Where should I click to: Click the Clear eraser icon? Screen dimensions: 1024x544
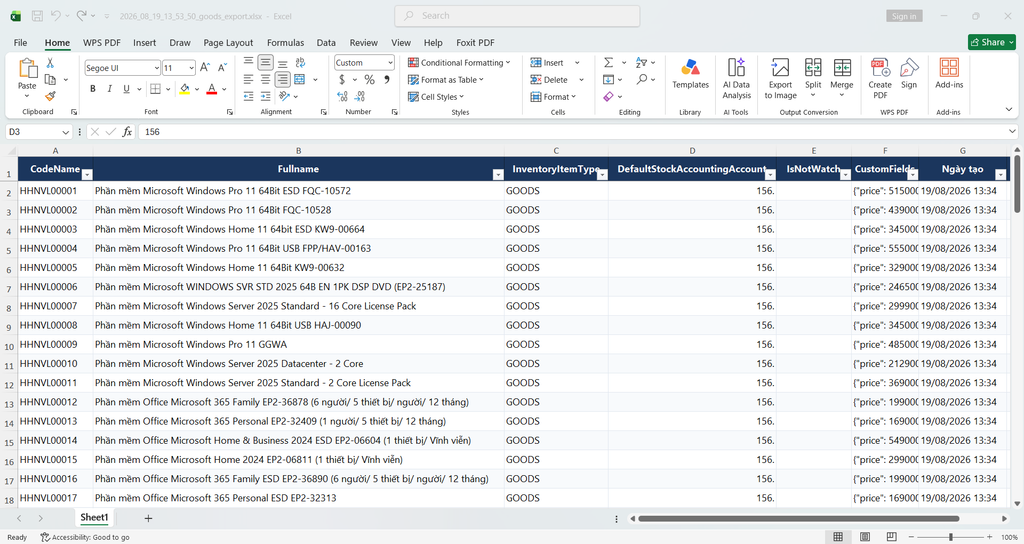pyautogui.click(x=608, y=97)
